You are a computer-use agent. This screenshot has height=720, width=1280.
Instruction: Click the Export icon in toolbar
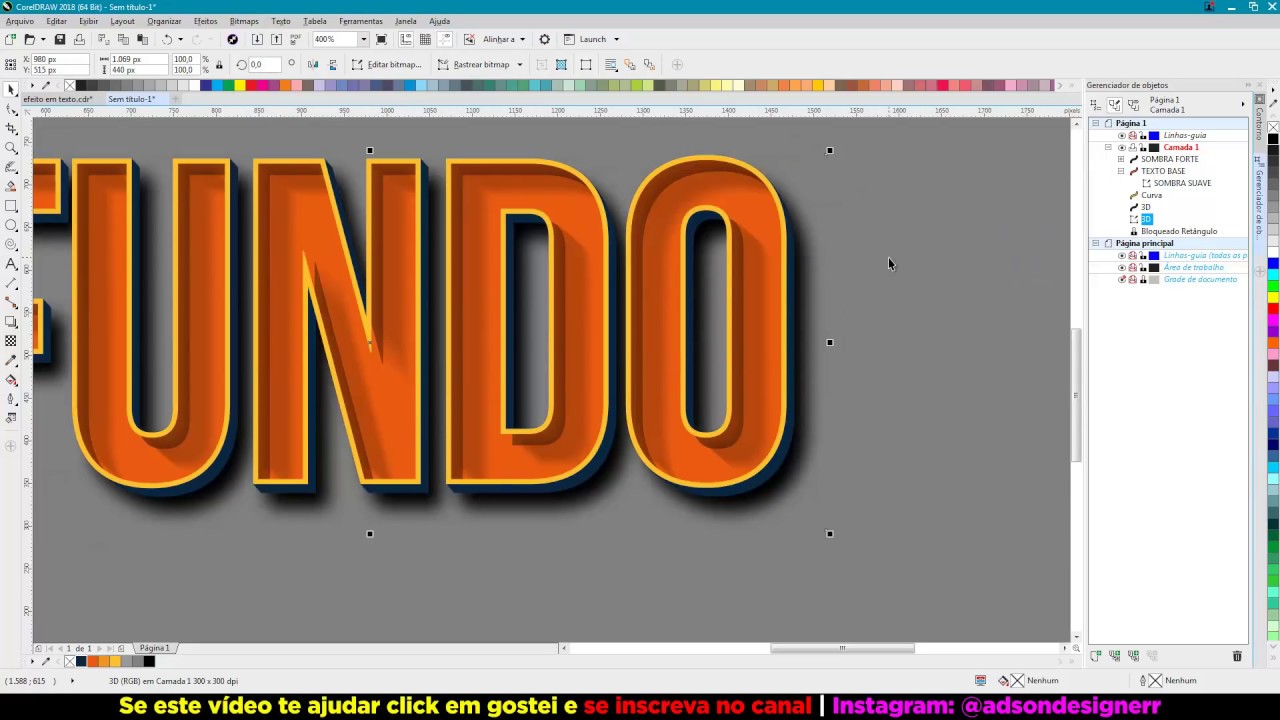[x=276, y=39]
